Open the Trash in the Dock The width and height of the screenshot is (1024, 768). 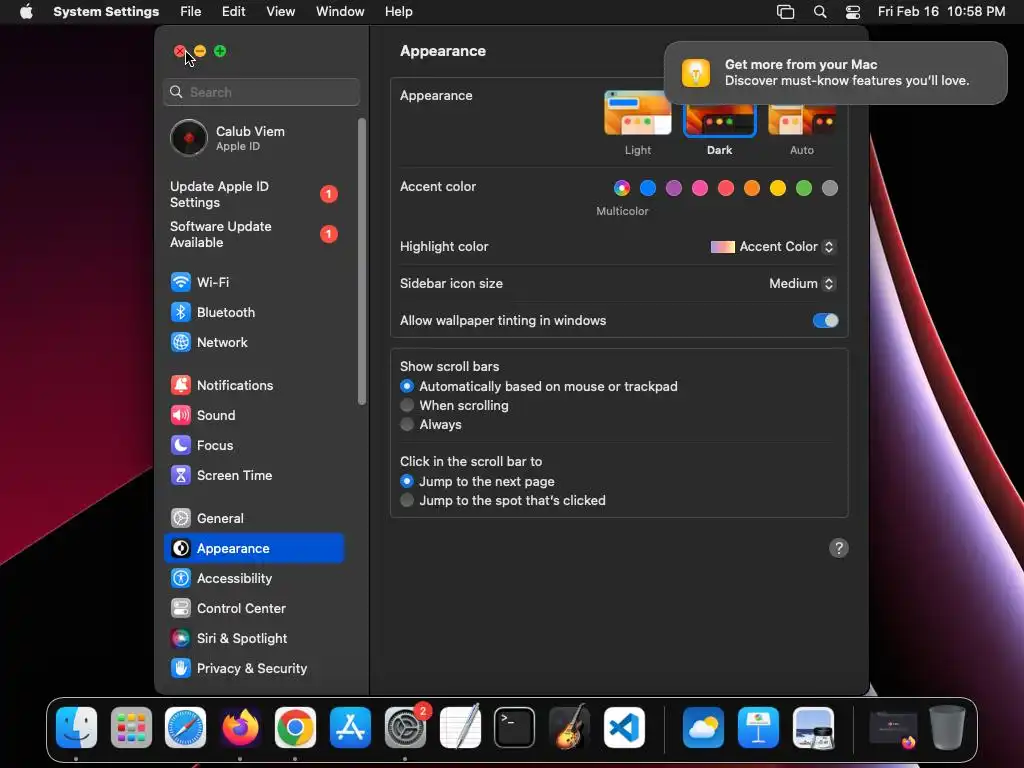pyautogui.click(x=948, y=728)
